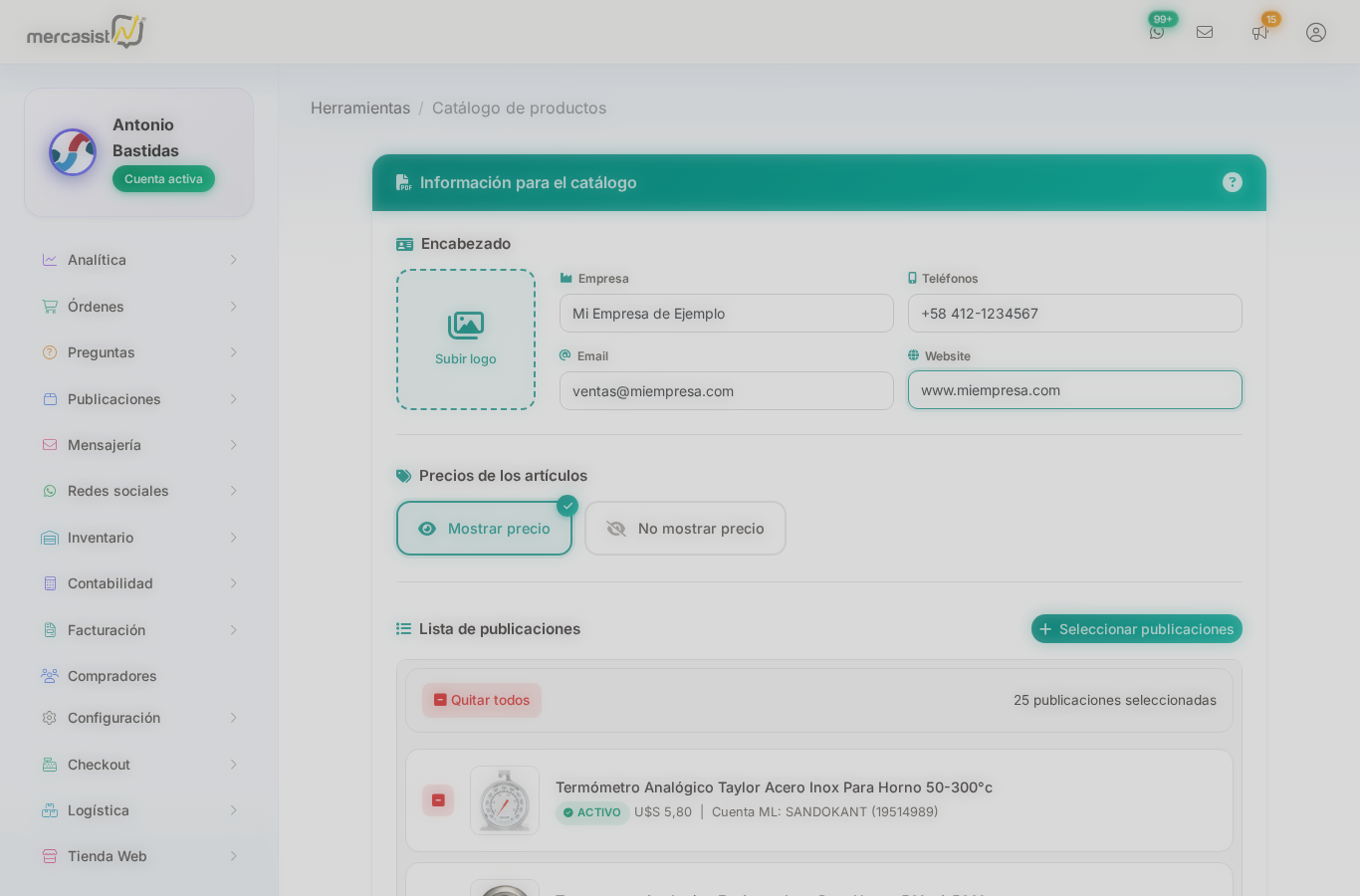Click the megaphone announcements icon
This screenshot has height=896, width=1360.
tap(1260, 32)
